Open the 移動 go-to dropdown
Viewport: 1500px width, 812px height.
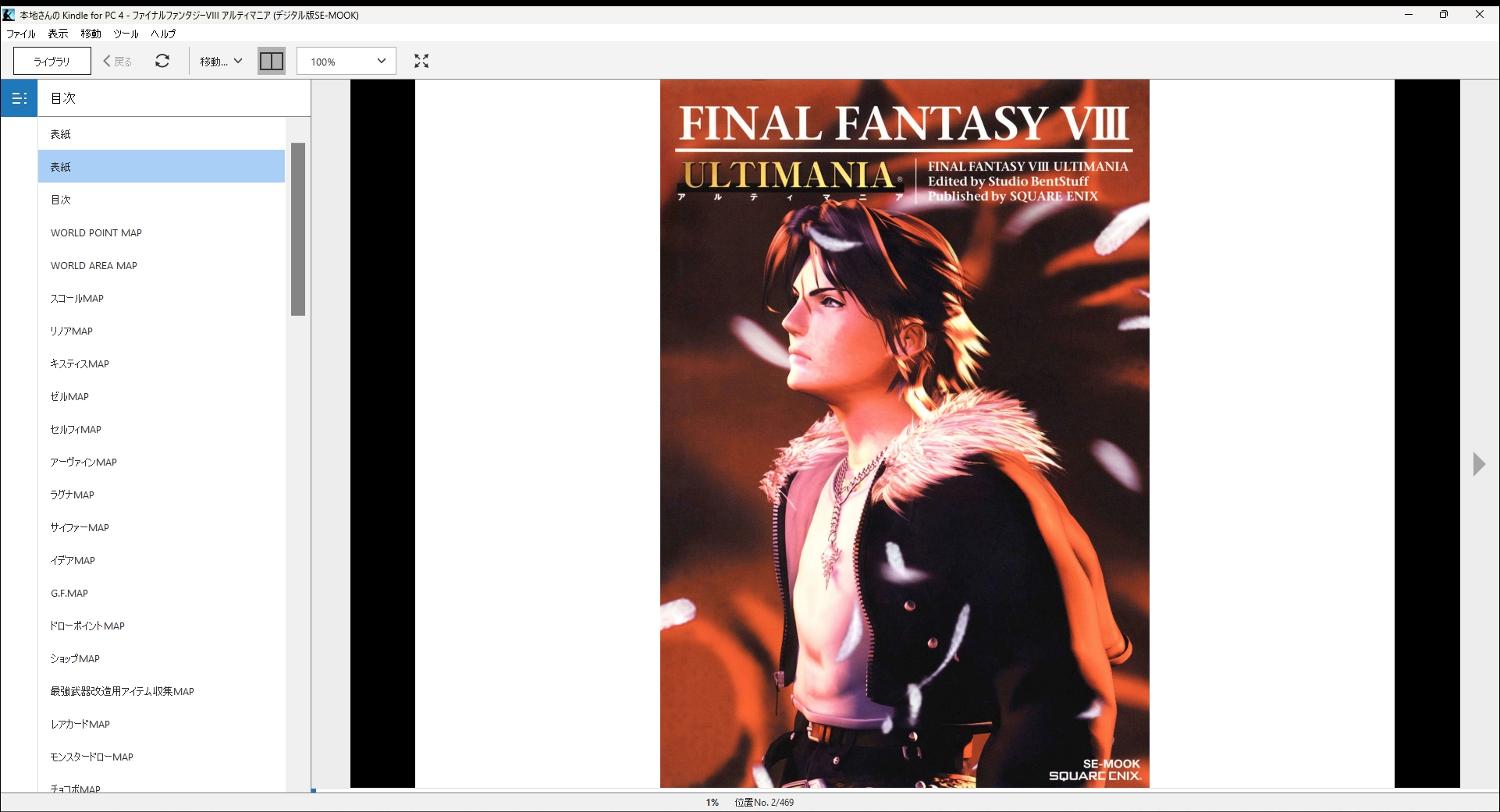point(221,61)
